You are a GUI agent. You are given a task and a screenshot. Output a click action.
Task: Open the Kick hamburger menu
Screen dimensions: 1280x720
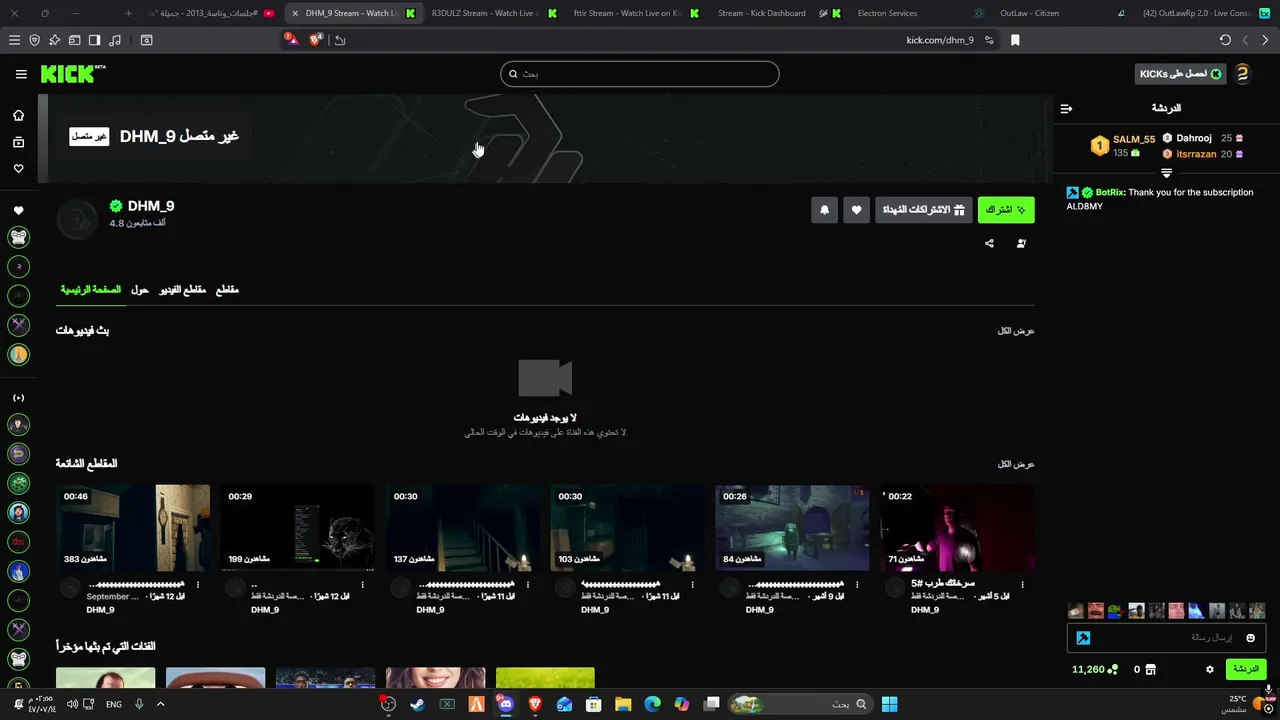pyautogui.click(x=21, y=74)
